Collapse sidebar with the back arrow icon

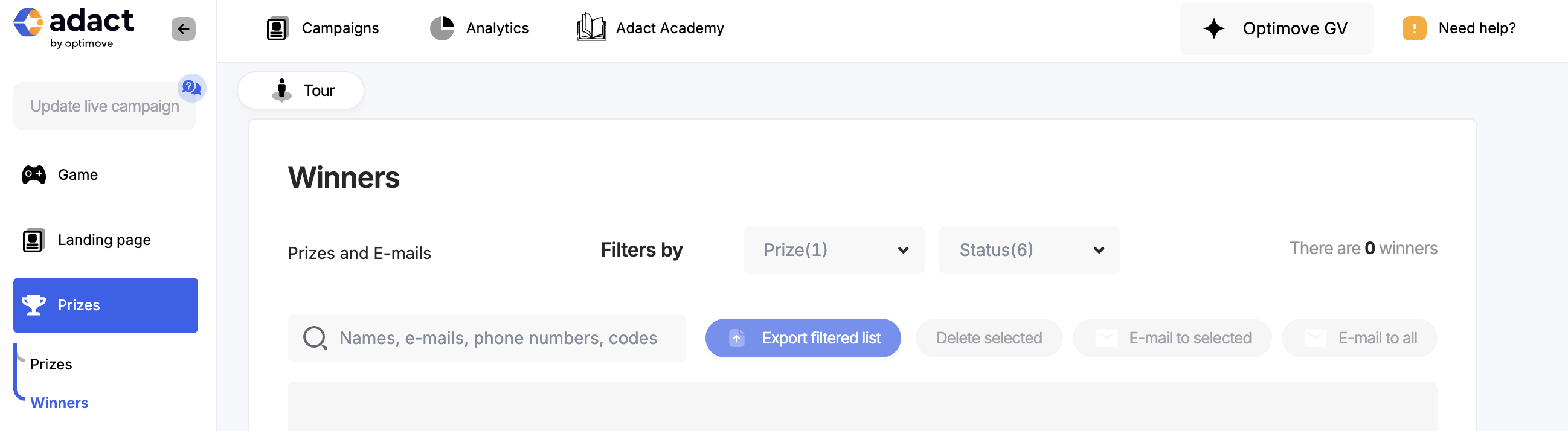183,28
